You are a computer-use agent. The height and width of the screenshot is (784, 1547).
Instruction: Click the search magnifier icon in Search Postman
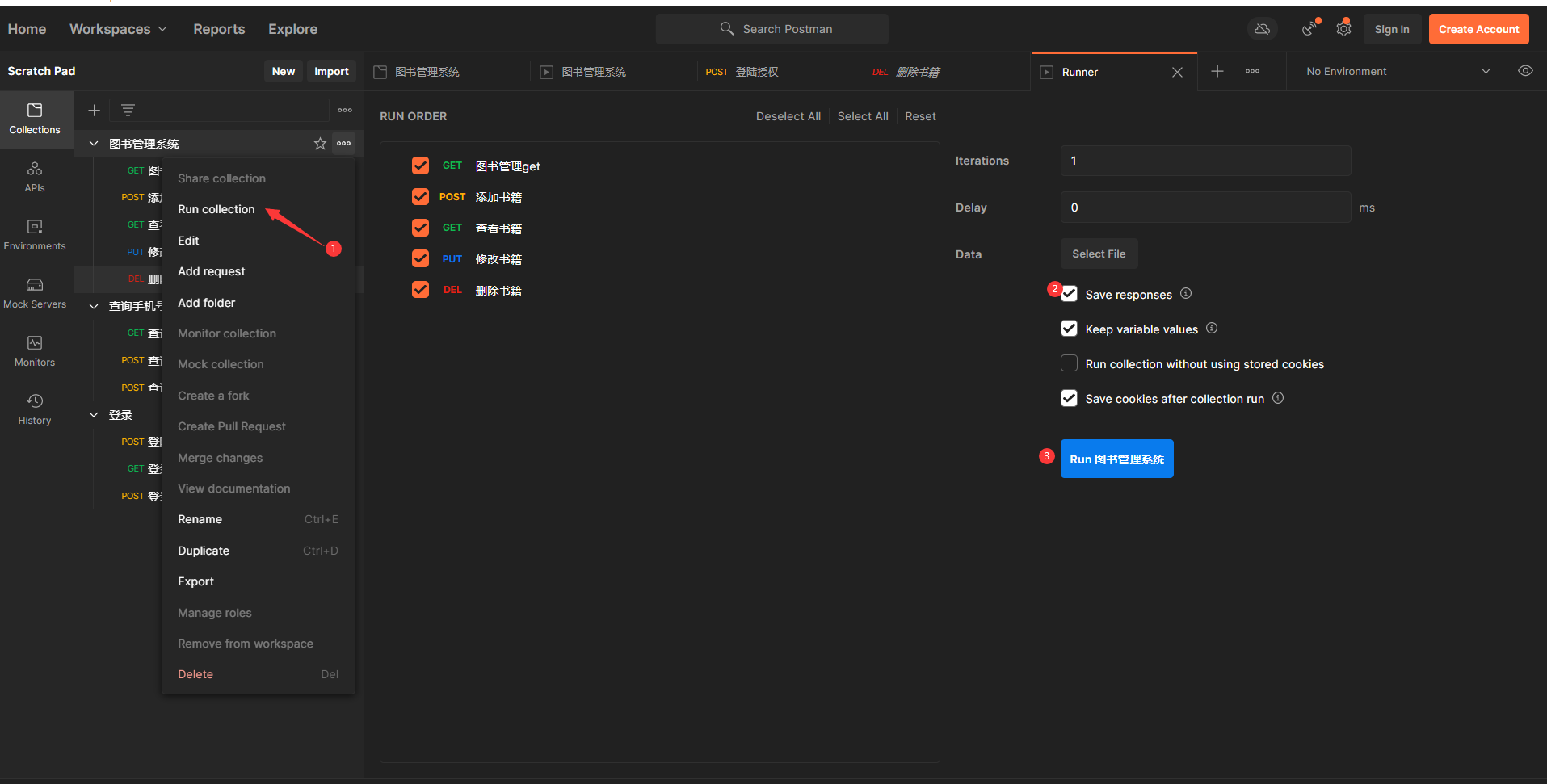(727, 28)
